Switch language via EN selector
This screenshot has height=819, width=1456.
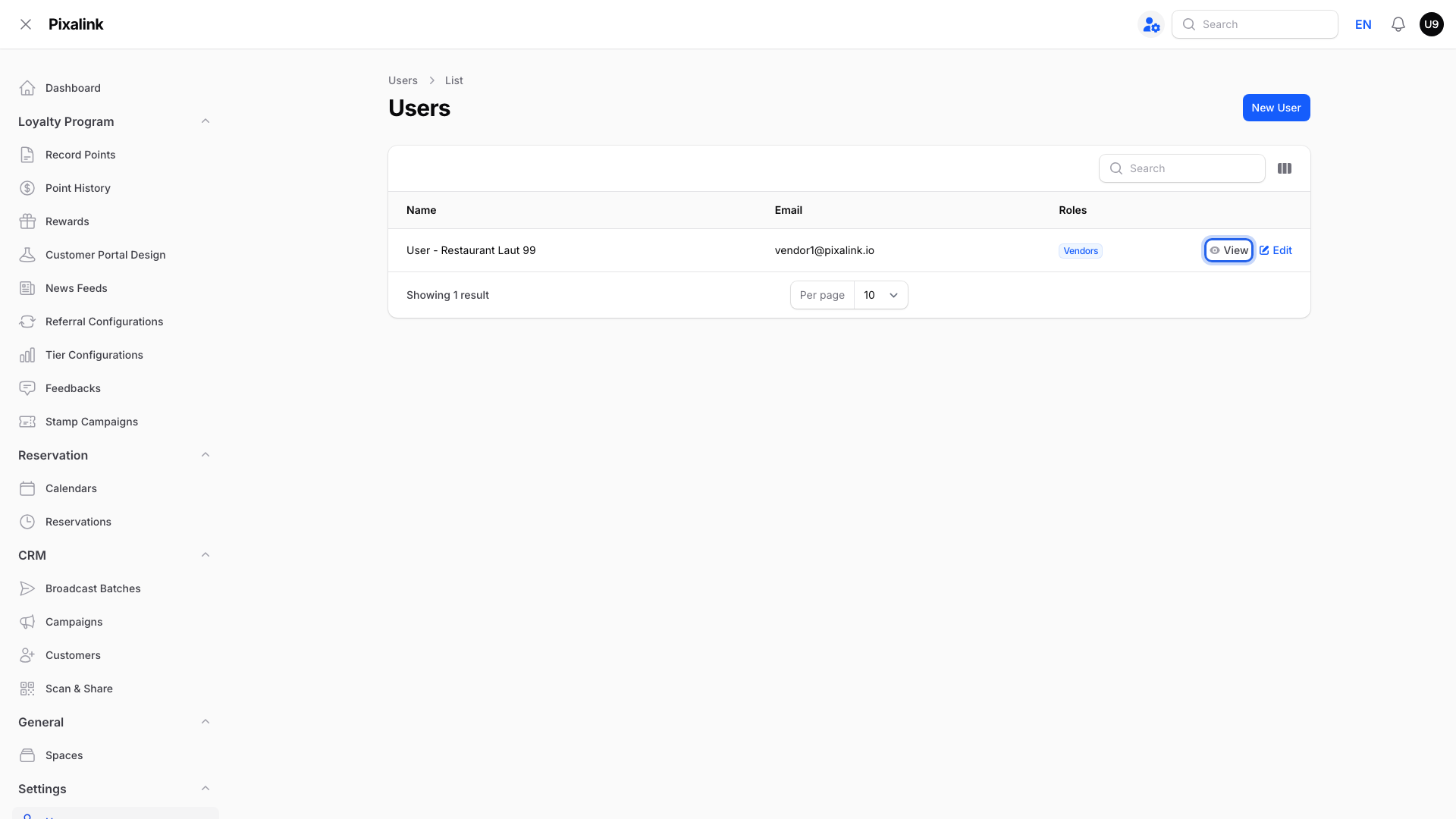(1363, 24)
